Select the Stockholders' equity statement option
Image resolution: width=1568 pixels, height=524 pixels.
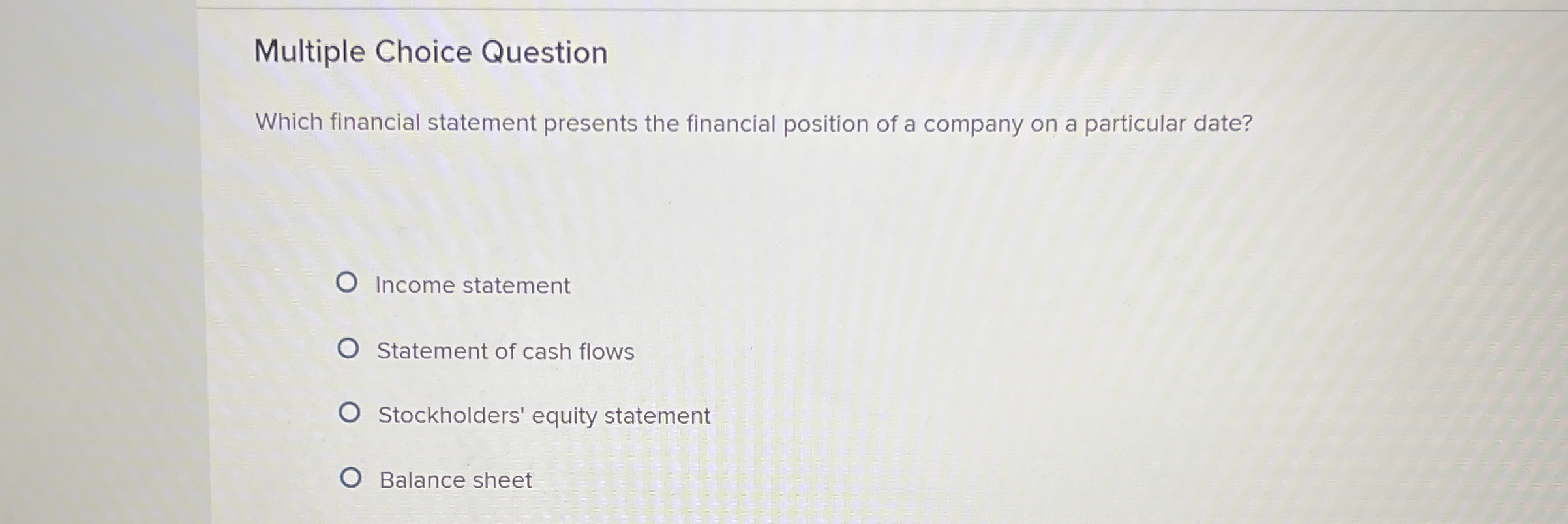click(x=351, y=413)
